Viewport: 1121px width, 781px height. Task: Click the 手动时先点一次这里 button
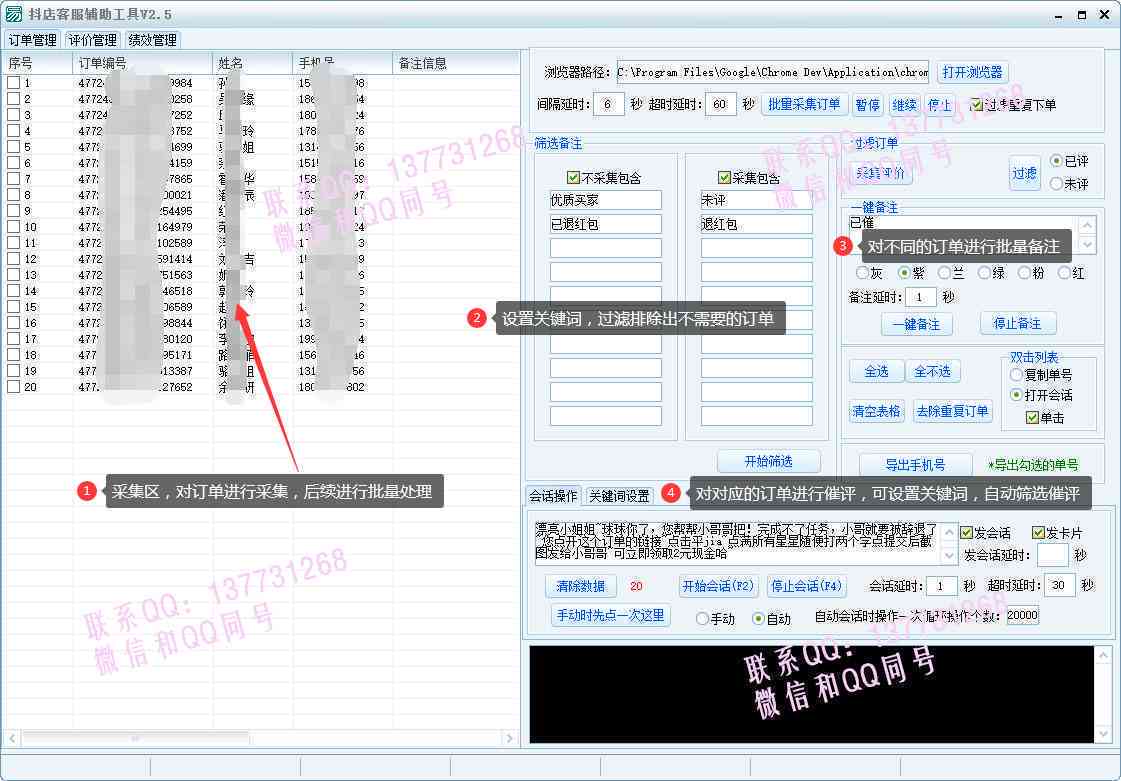(611, 615)
